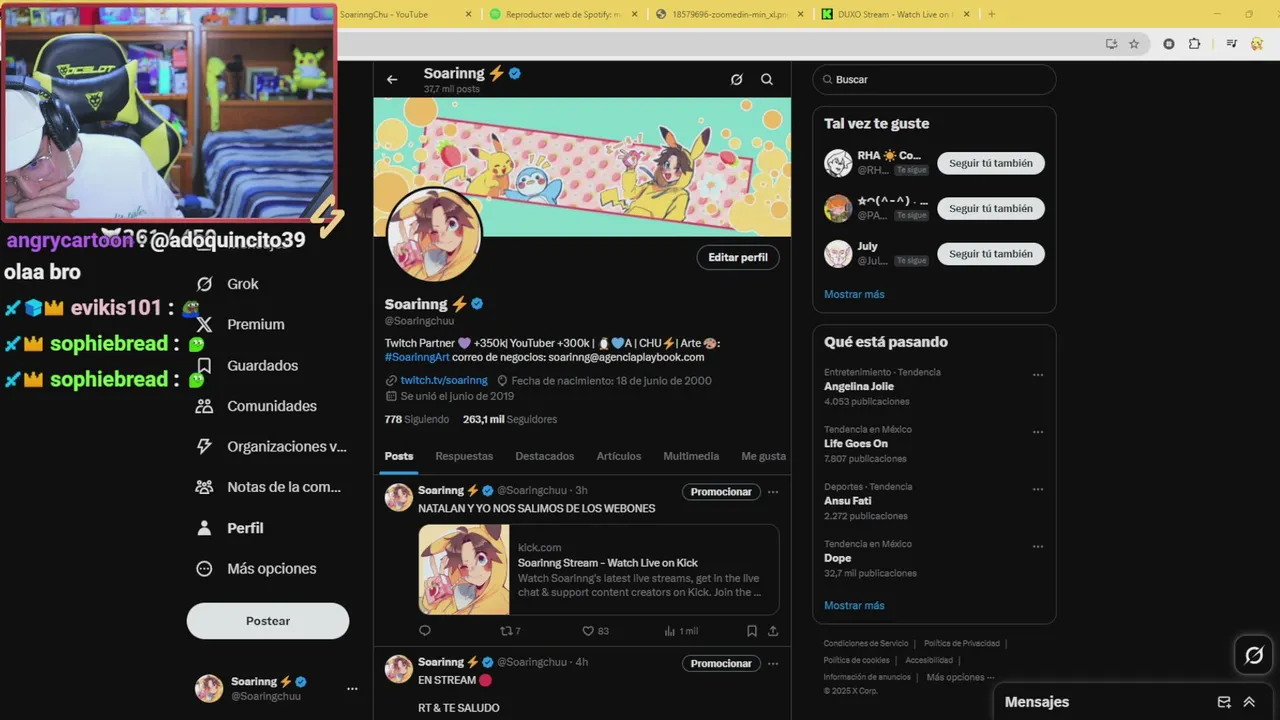The width and height of the screenshot is (1280, 720).
Task: Repost the NATALAN post with 7 reposts
Action: click(510, 631)
